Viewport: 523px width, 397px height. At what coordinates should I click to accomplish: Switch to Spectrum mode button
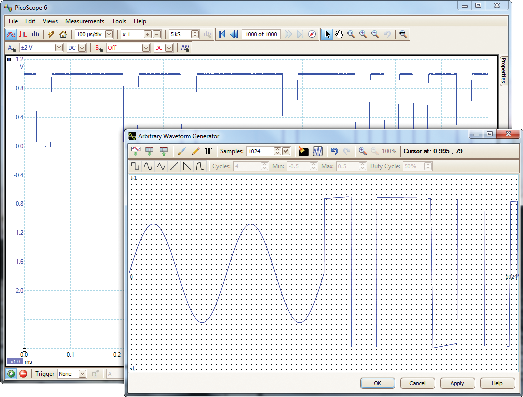35,34
